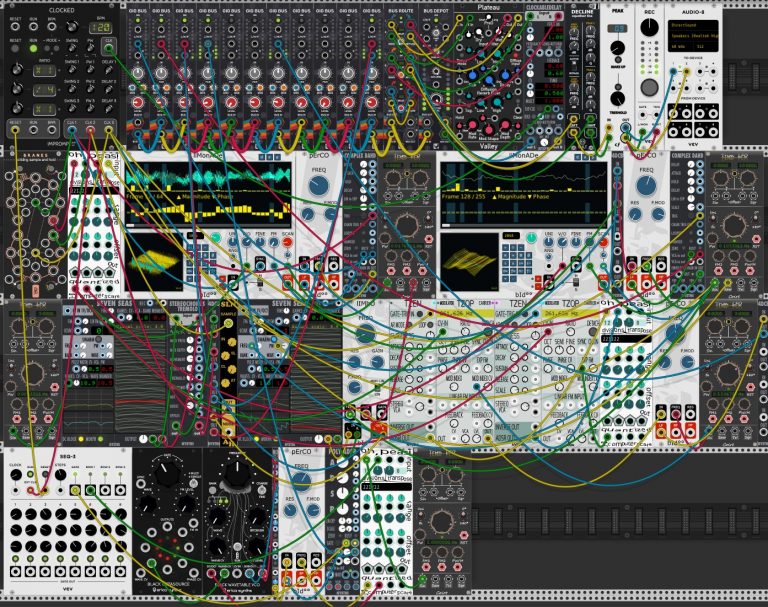Viewport: 768px width, 607px height.
Task: Toggle the SEQ-3 step 1 gate button
Action: 16,559
